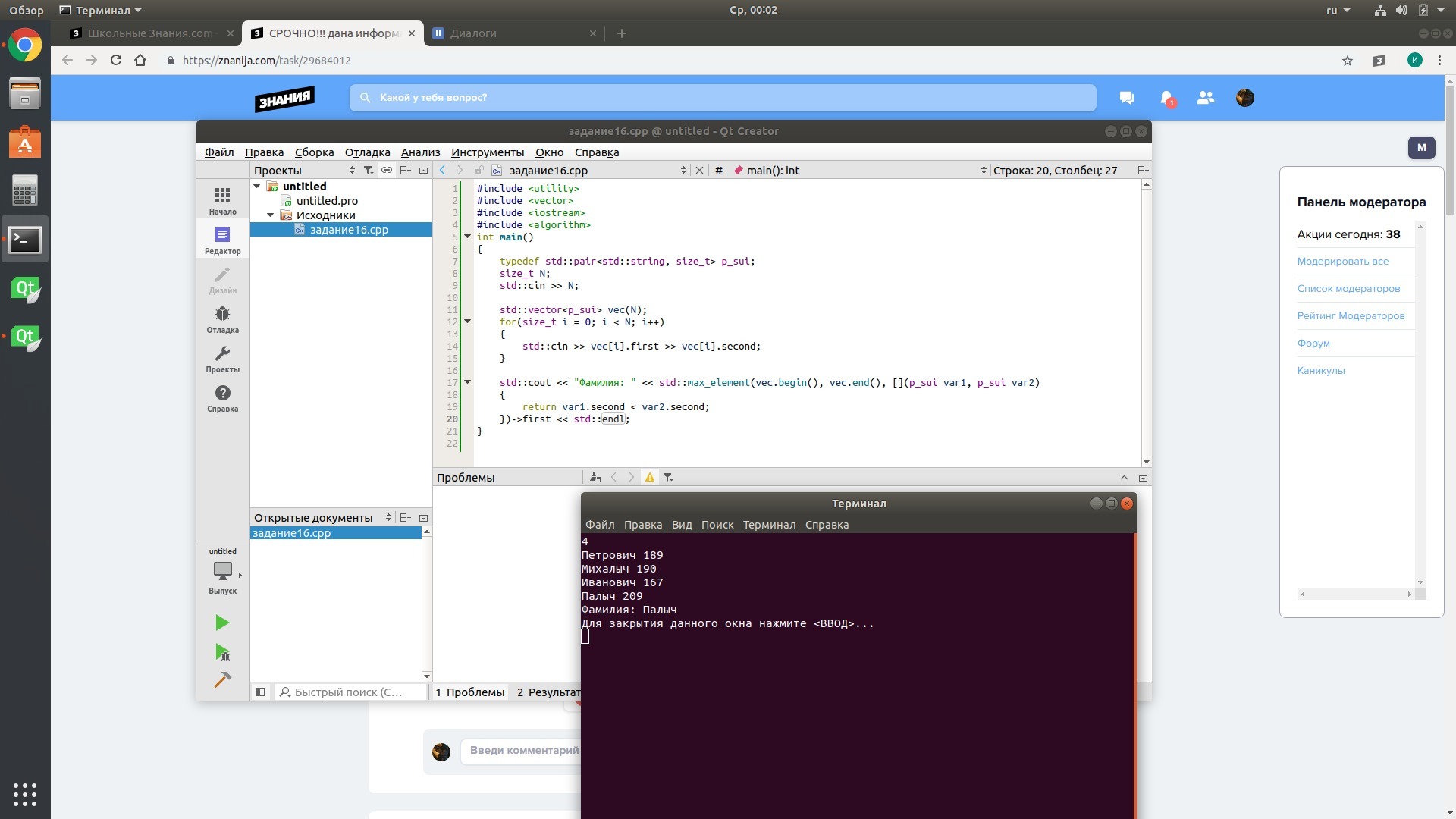Switch to the Диалоги browser tab
The image size is (1456, 819).
tap(473, 33)
